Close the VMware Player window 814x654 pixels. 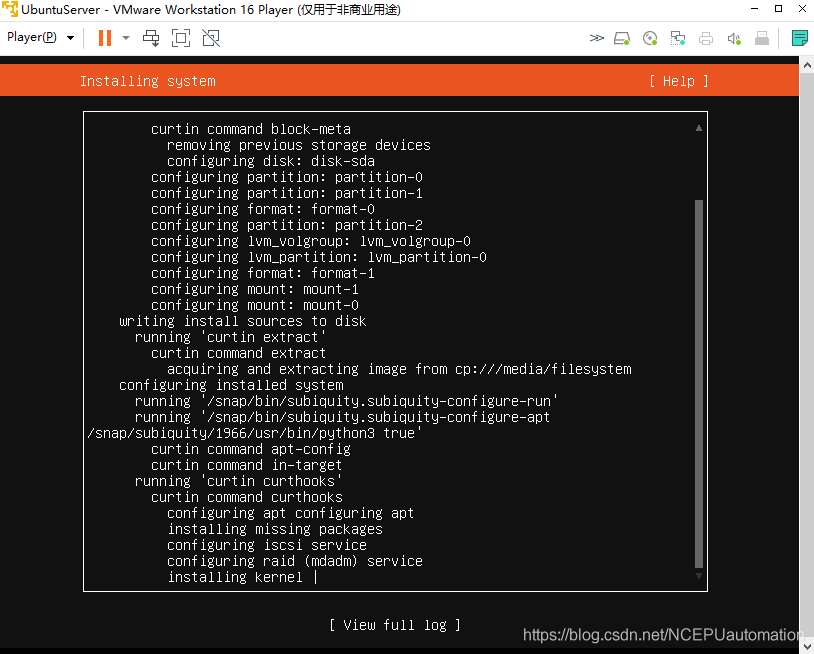(802, 9)
